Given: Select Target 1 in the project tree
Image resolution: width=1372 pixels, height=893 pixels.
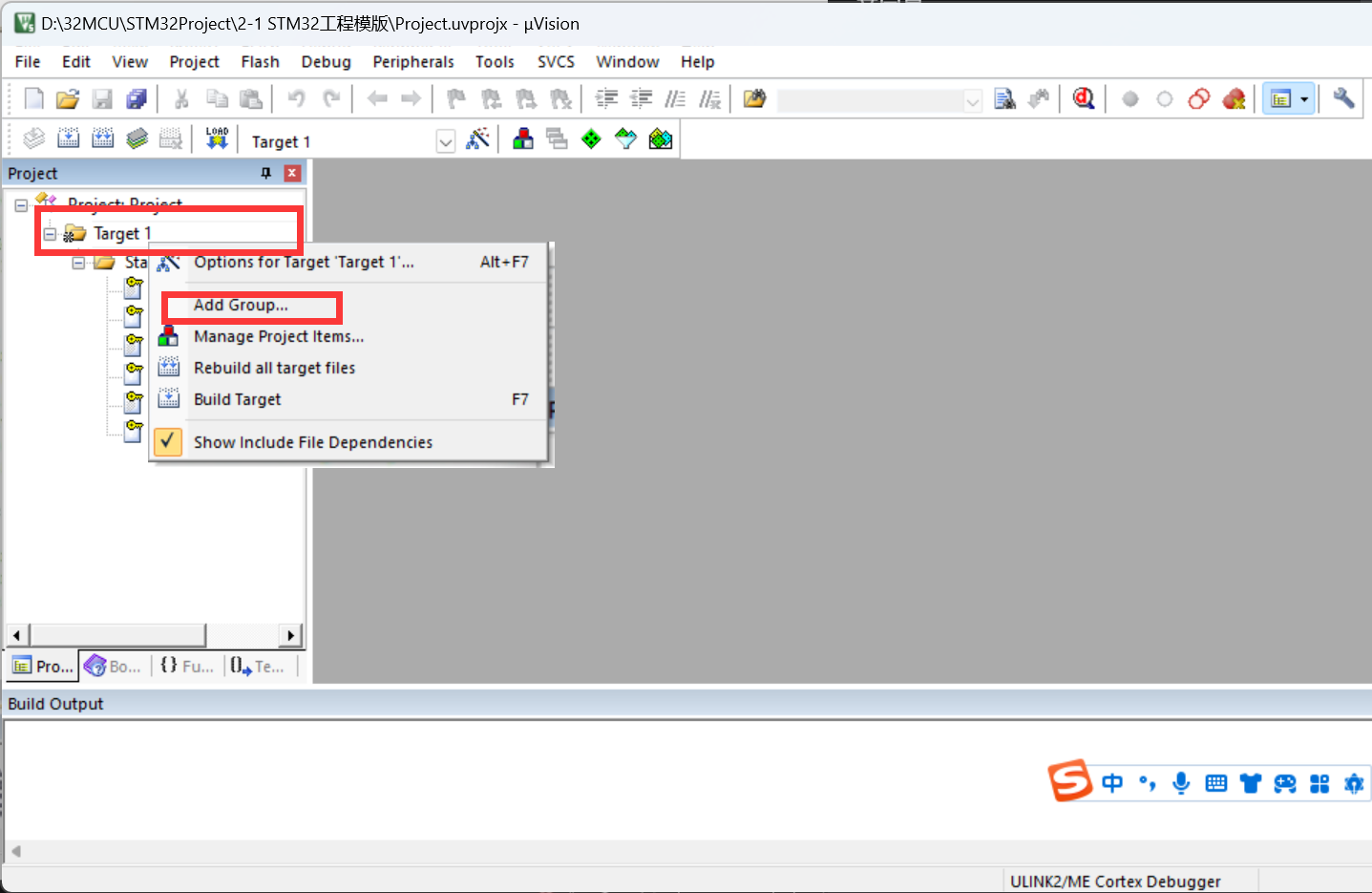Looking at the screenshot, I should 122,233.
